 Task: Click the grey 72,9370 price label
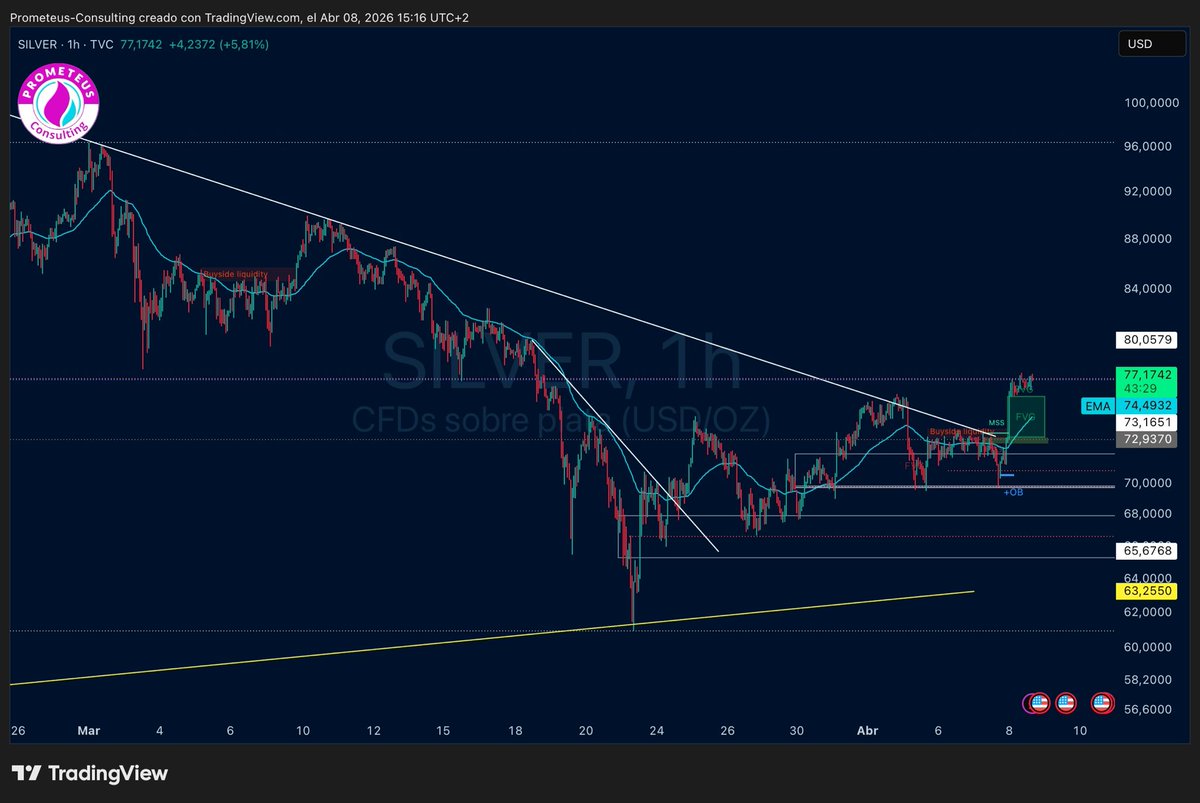tap(1145, 440)
